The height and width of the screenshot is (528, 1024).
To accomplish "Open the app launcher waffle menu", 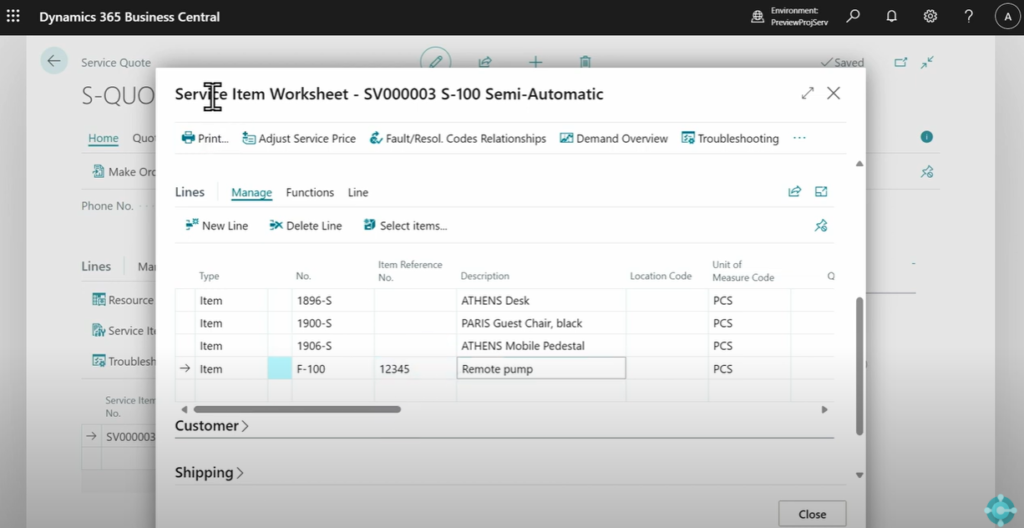I will pyautogui.click(x=13, y=16).
